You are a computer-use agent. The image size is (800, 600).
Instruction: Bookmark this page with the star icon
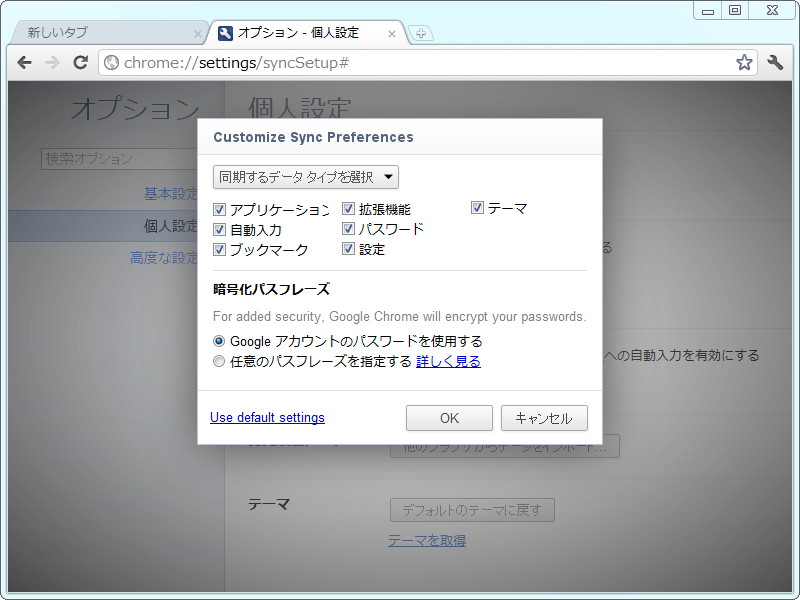pyautogui.click(x=744, y=63)
